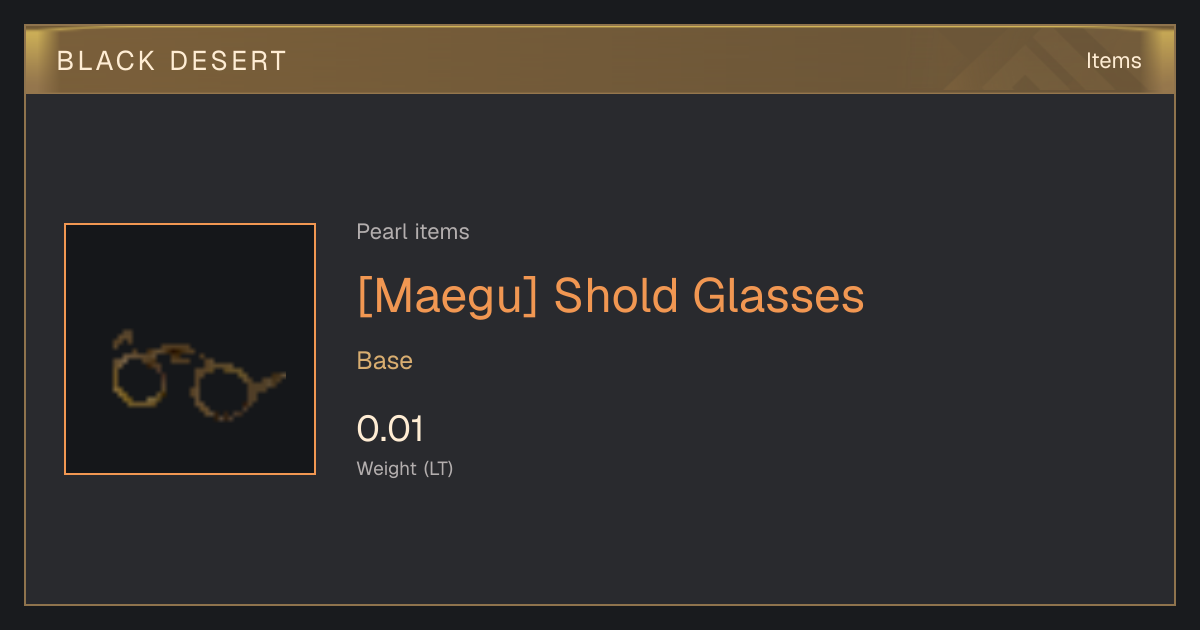Click the BLACK DESERT site logo
Viewport: 1200px width, 630px height.
point(172,61)
